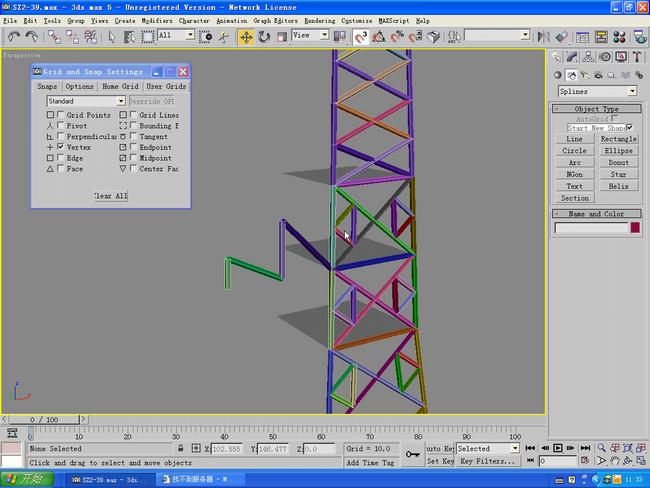Screen dimensions: 650x488
Task: Open the Motion panel tab icon
Action: [605, 57]
